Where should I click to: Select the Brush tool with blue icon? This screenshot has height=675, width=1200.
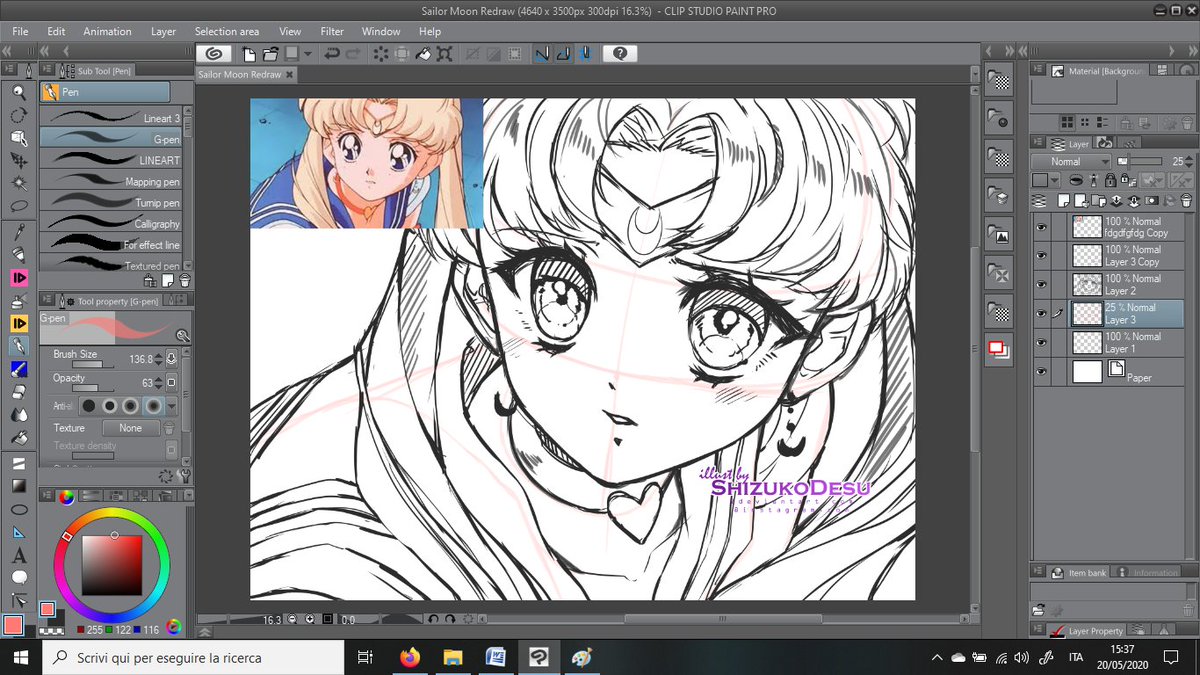18,369
